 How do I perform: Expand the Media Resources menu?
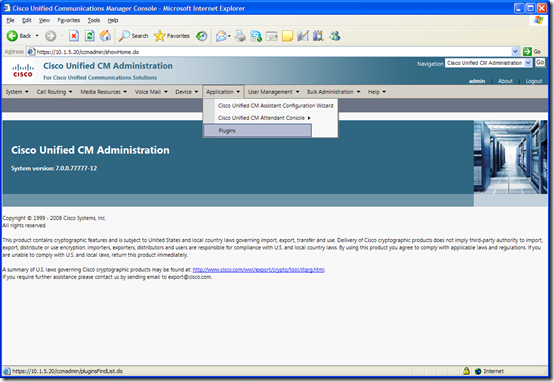[104, 92]
